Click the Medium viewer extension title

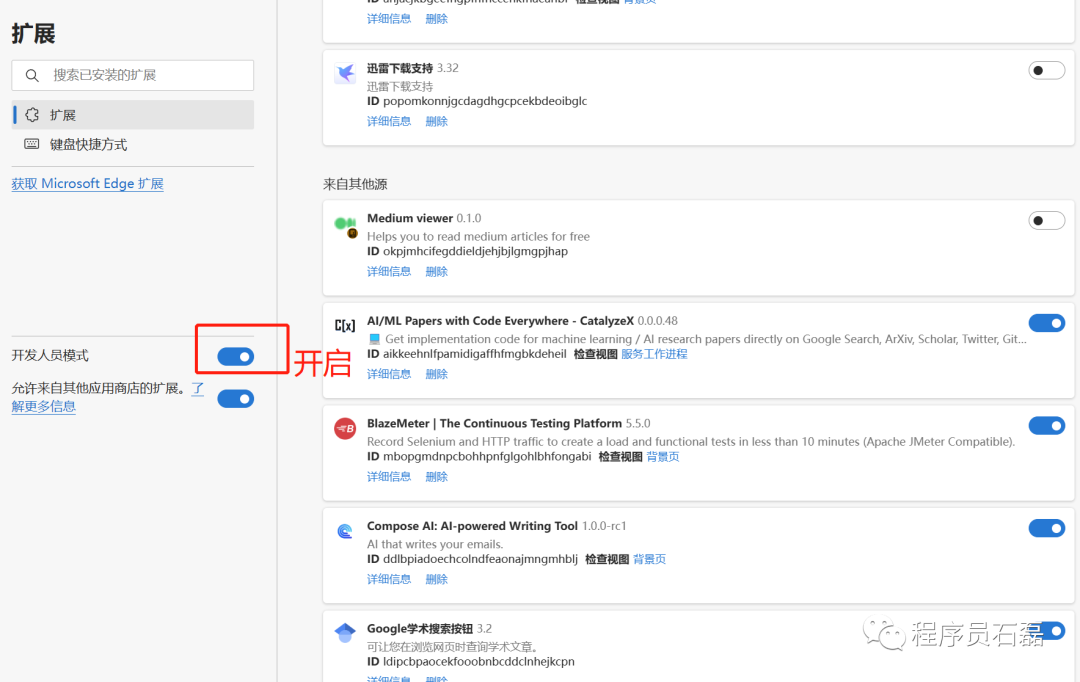410,218
